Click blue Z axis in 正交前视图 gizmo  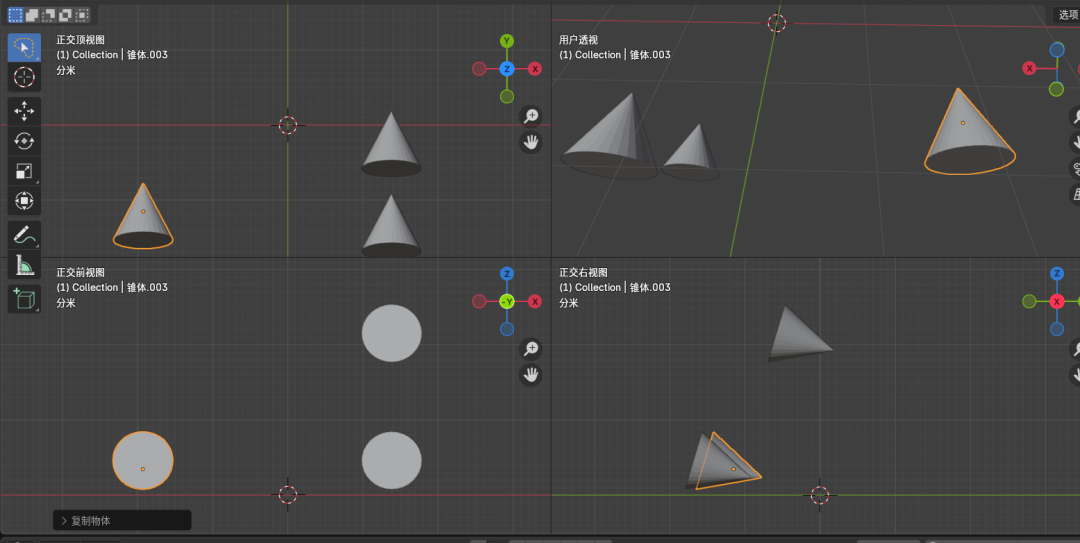[507, 274]
